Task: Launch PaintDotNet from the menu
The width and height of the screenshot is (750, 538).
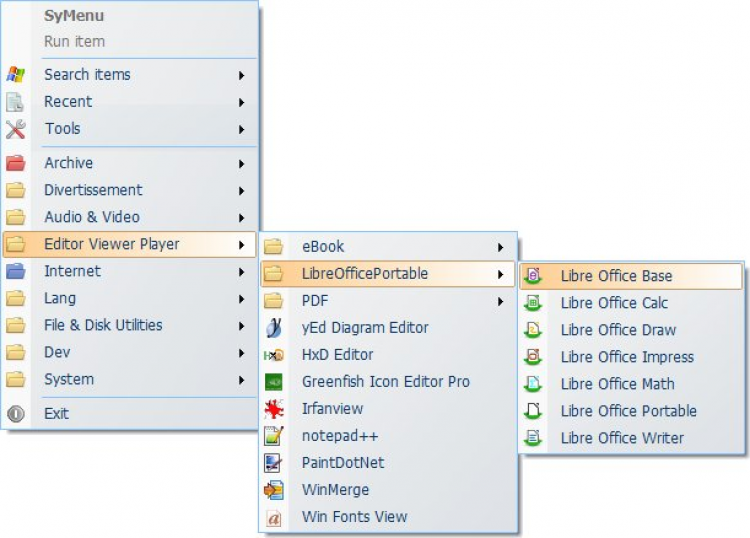Action: tap(343, 463)
